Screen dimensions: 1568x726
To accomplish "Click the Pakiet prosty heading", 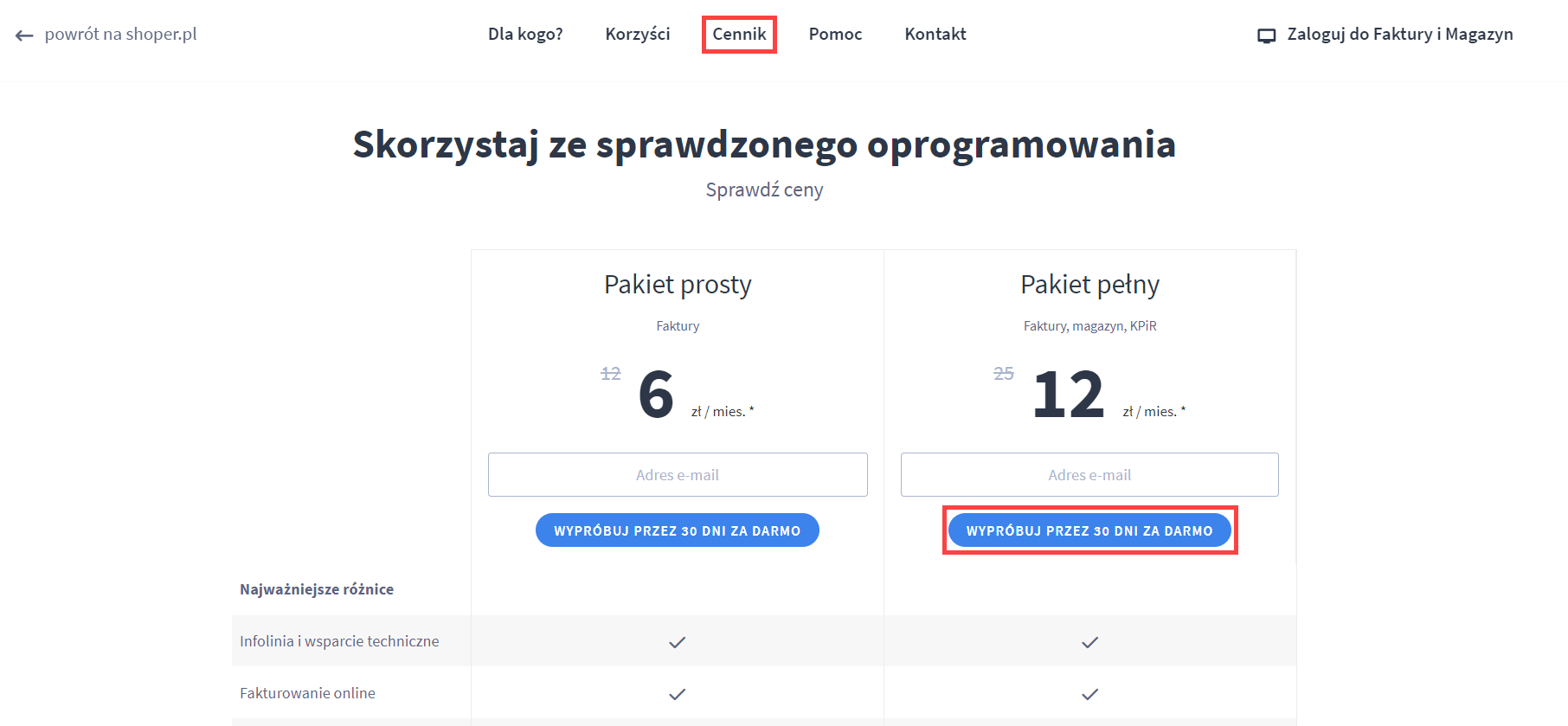I will 678,285.
